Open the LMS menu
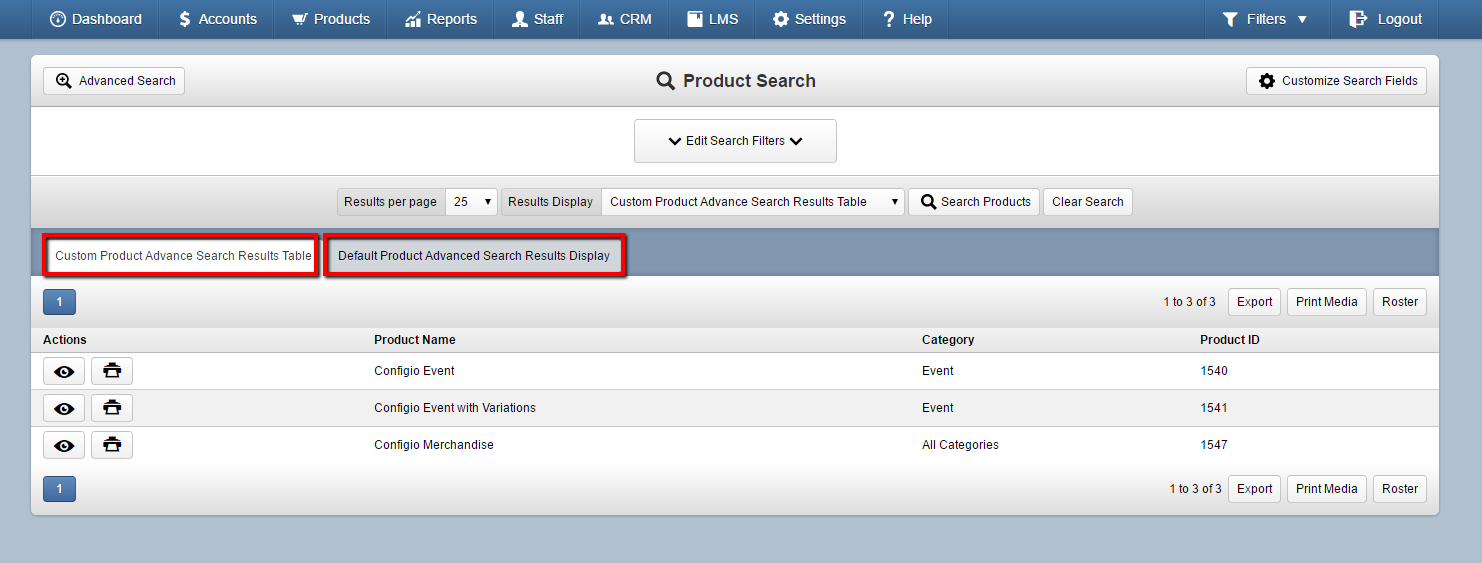The image size is (1482, 563). [x=712, y=19]
